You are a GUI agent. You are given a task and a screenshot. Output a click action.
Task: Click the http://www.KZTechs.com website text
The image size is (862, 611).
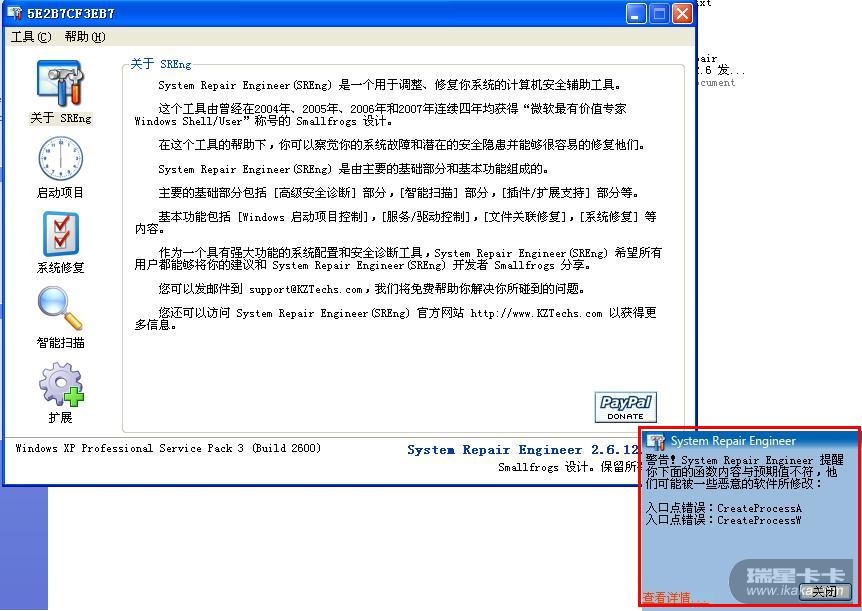[x=536, y=313]
